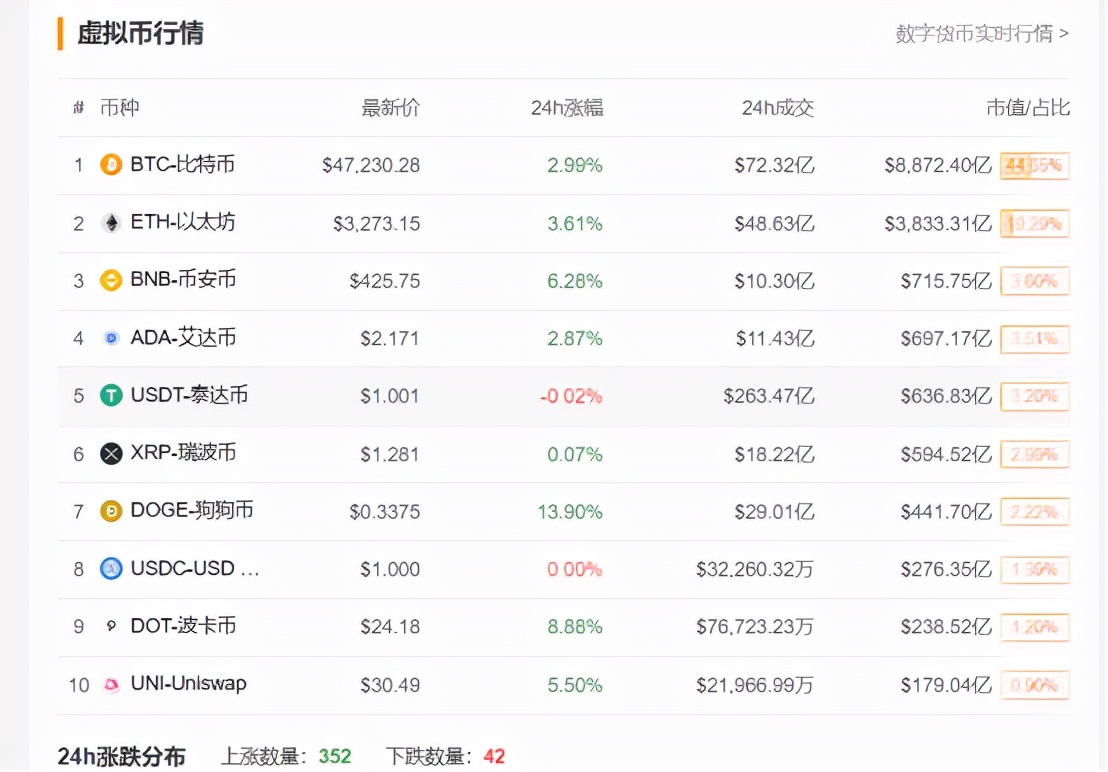
Task: Click the 6.28% change value
Action: 574,281
